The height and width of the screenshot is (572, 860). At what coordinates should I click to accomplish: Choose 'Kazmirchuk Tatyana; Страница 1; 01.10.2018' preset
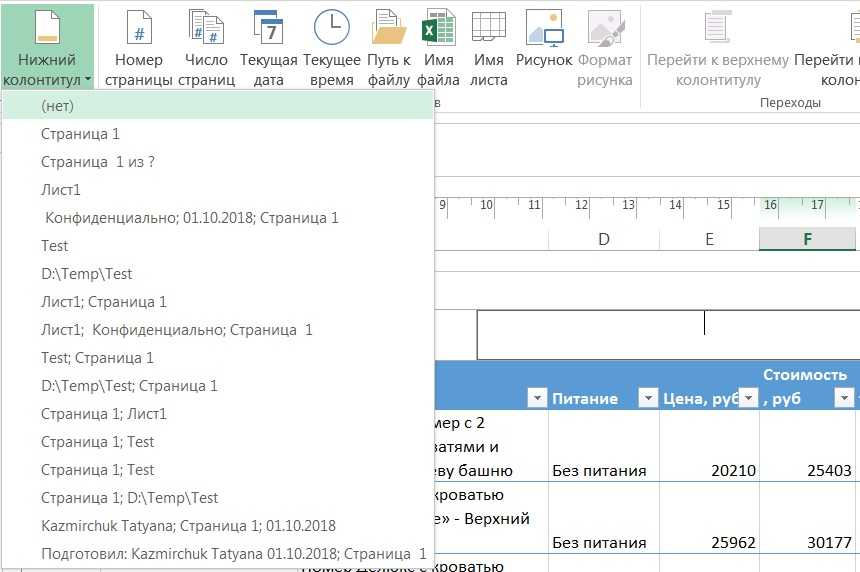click(x=218, y=525)
